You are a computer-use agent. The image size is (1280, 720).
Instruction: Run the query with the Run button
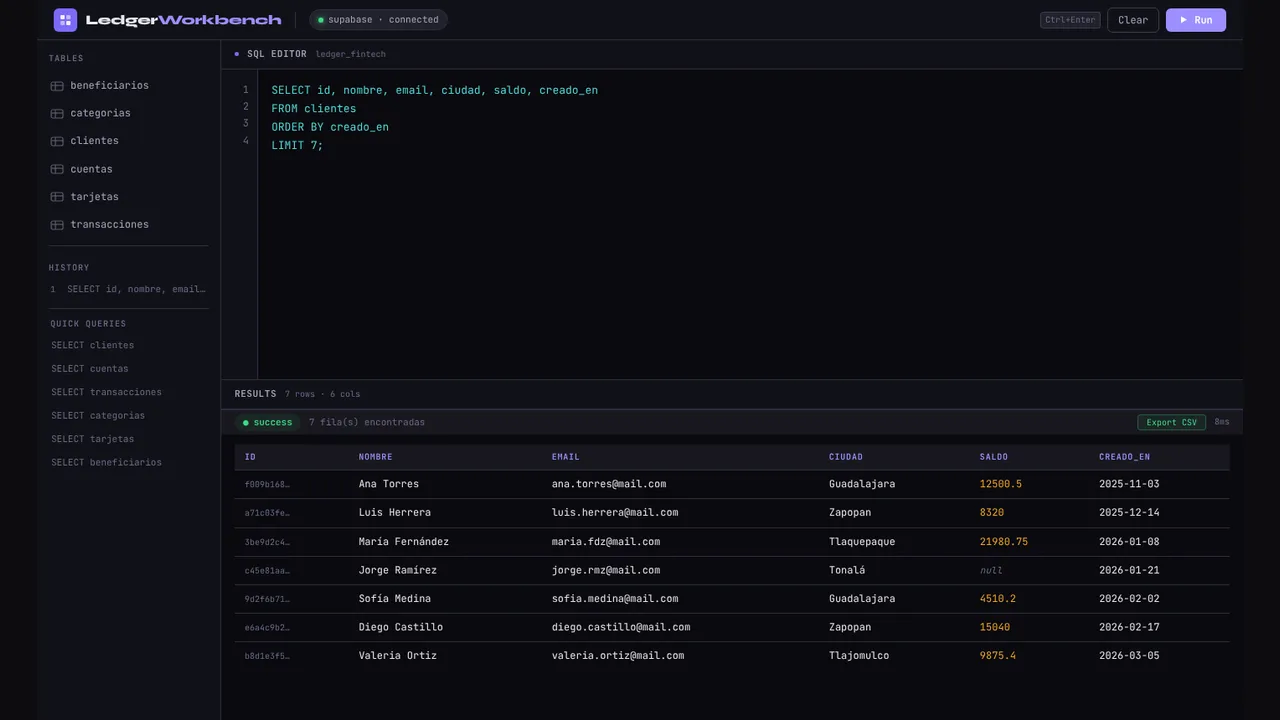coord(1196,20)
